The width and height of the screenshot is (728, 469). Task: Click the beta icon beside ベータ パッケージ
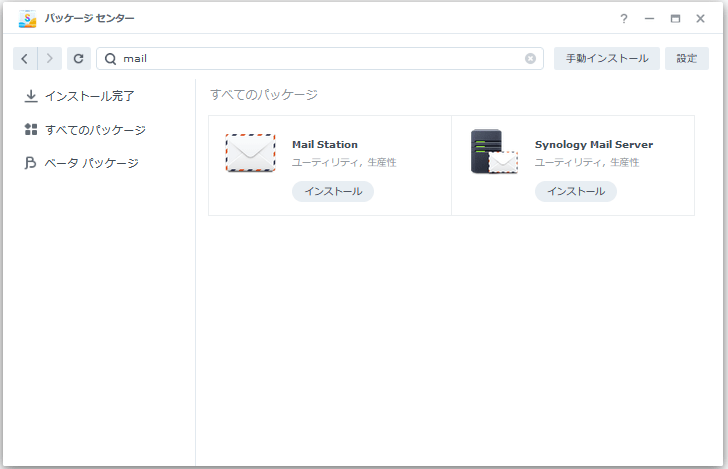click(30, 163)
